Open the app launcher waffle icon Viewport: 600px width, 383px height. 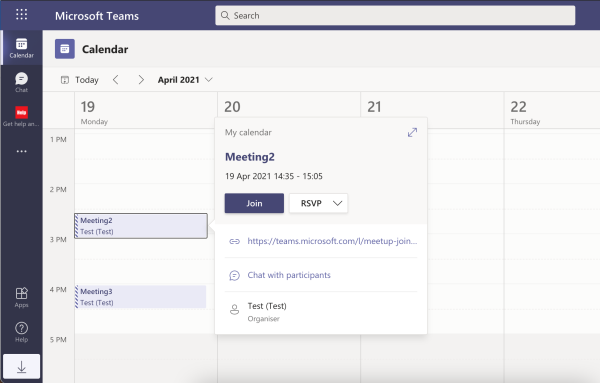click(x=21, y=15)
